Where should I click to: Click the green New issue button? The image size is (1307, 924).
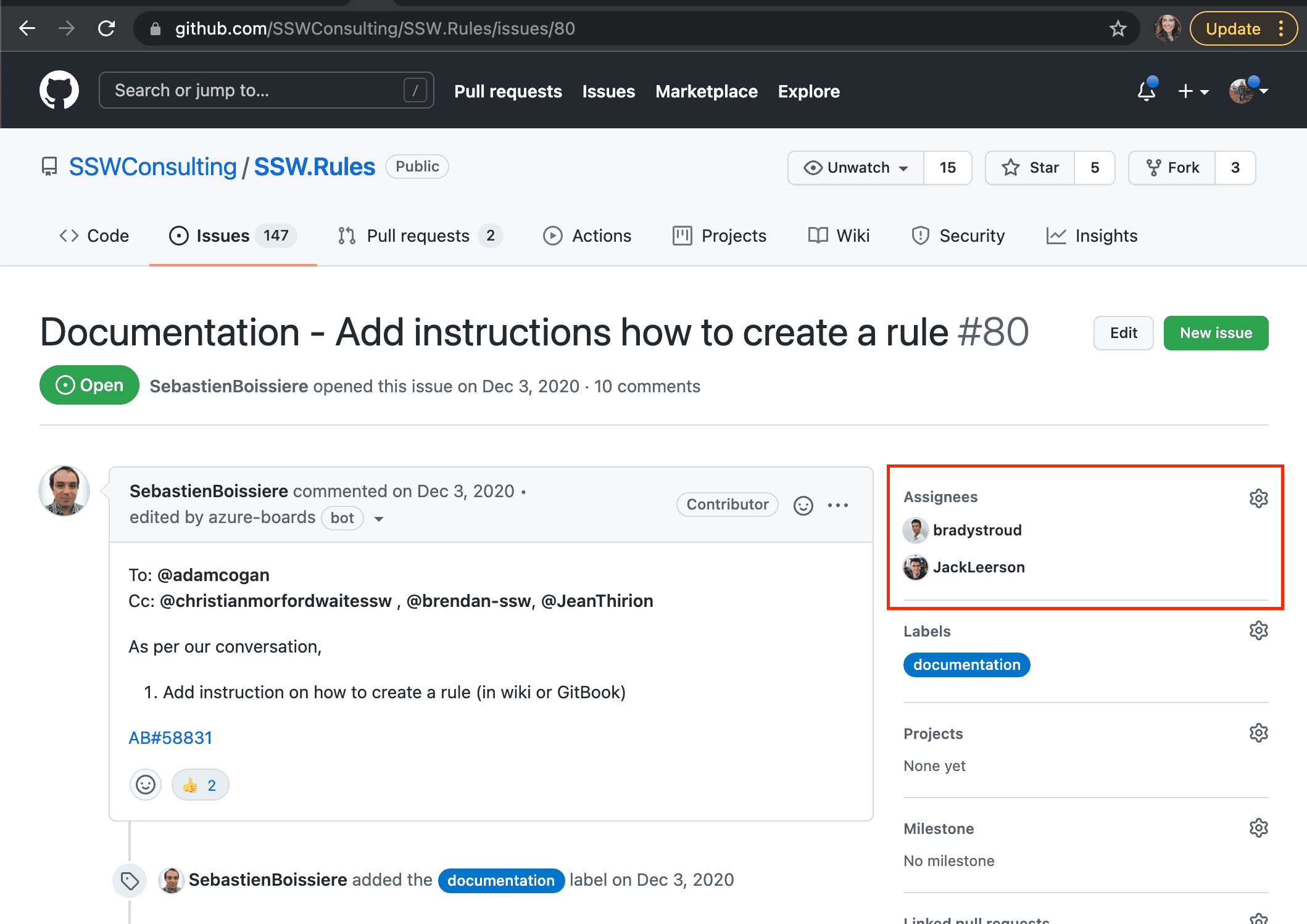pos(1215,333)
